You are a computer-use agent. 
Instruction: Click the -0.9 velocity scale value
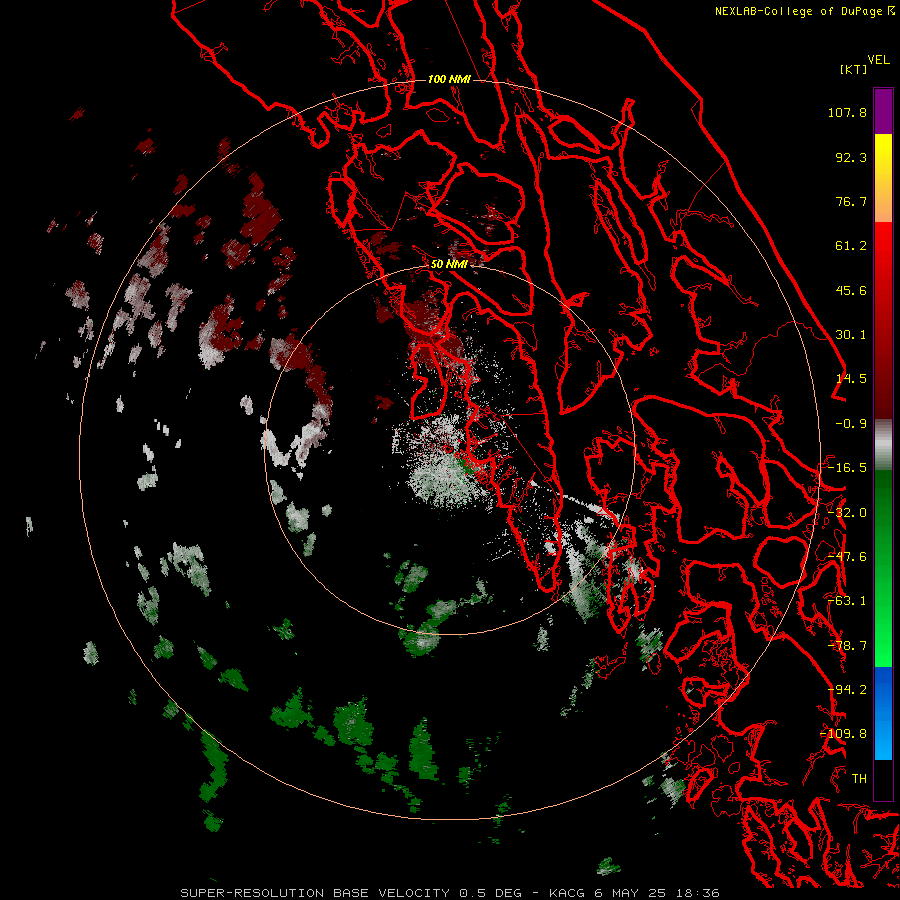tap(851, 424)
